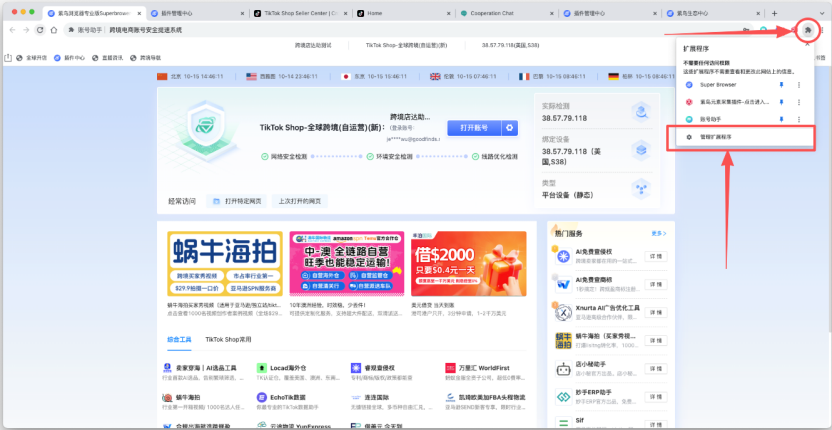
Task: Unpin the Super Browser extension
Action: coord(782,85)
